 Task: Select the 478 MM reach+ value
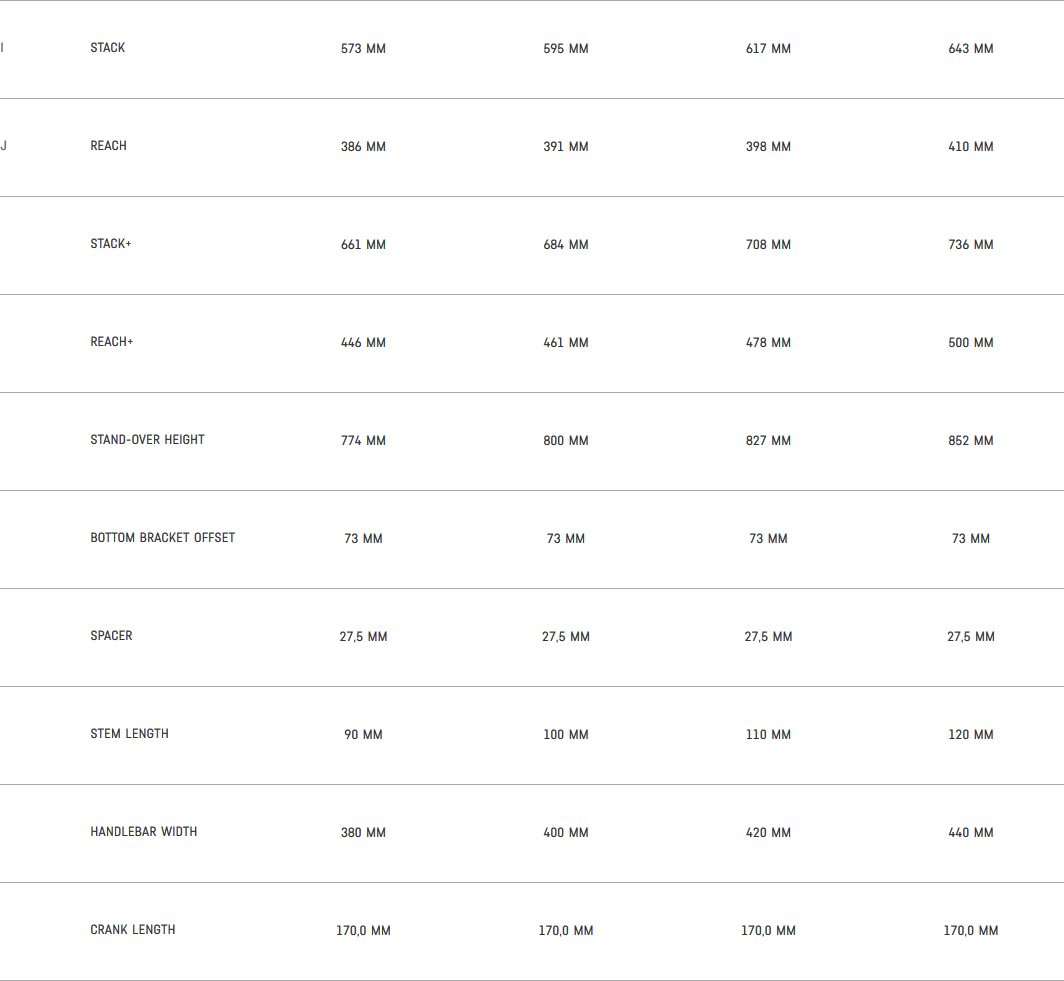click(x=768, y=343)
